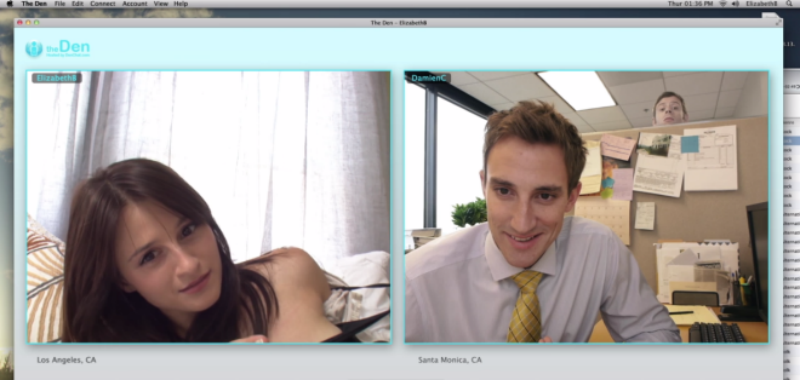Click the Elizabeth8 name tag on video

57,78
